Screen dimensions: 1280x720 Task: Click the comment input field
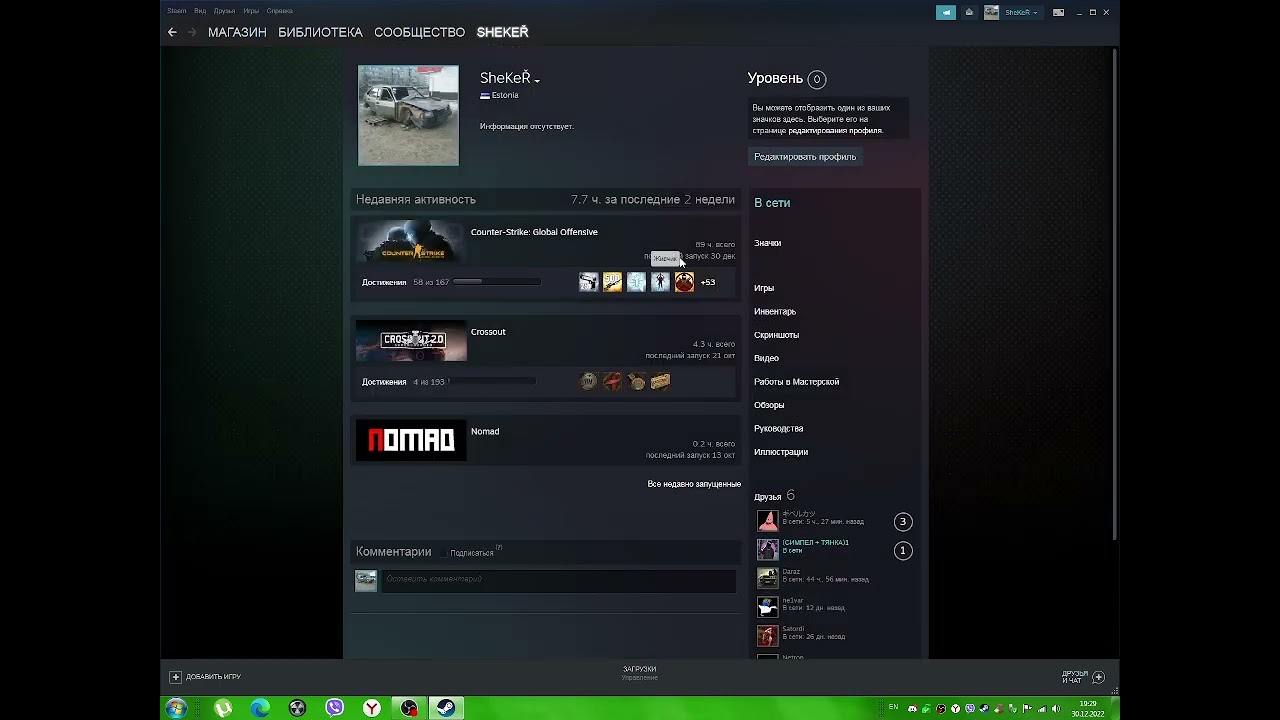pos(559,580)
